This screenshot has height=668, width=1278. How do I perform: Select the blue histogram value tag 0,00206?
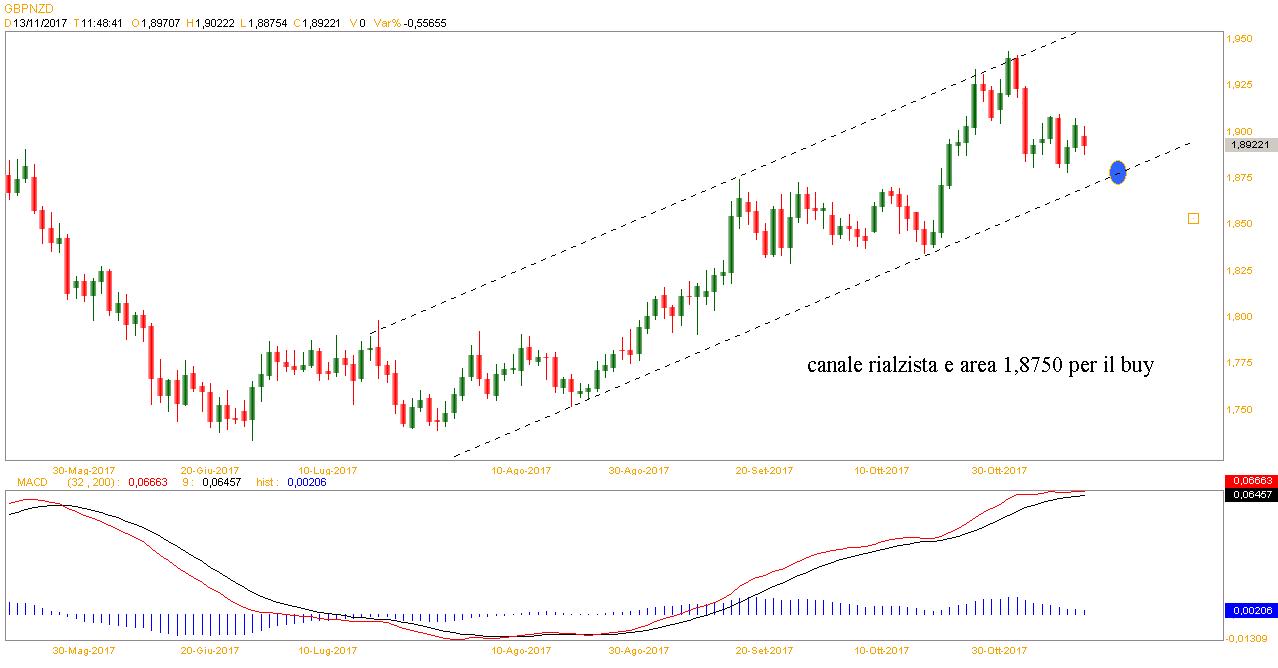pos(1249,610)
